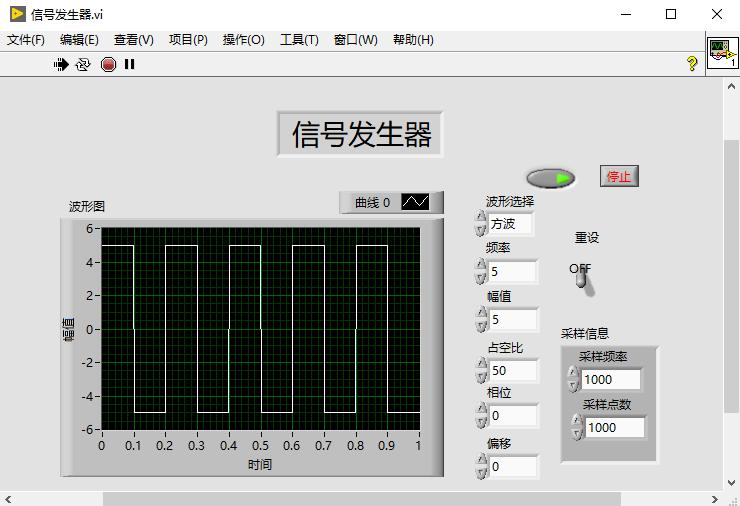The width and height of the screenshot is (740, 506).
Task: Click the 采样信息 cluster label
Action: 585,334
